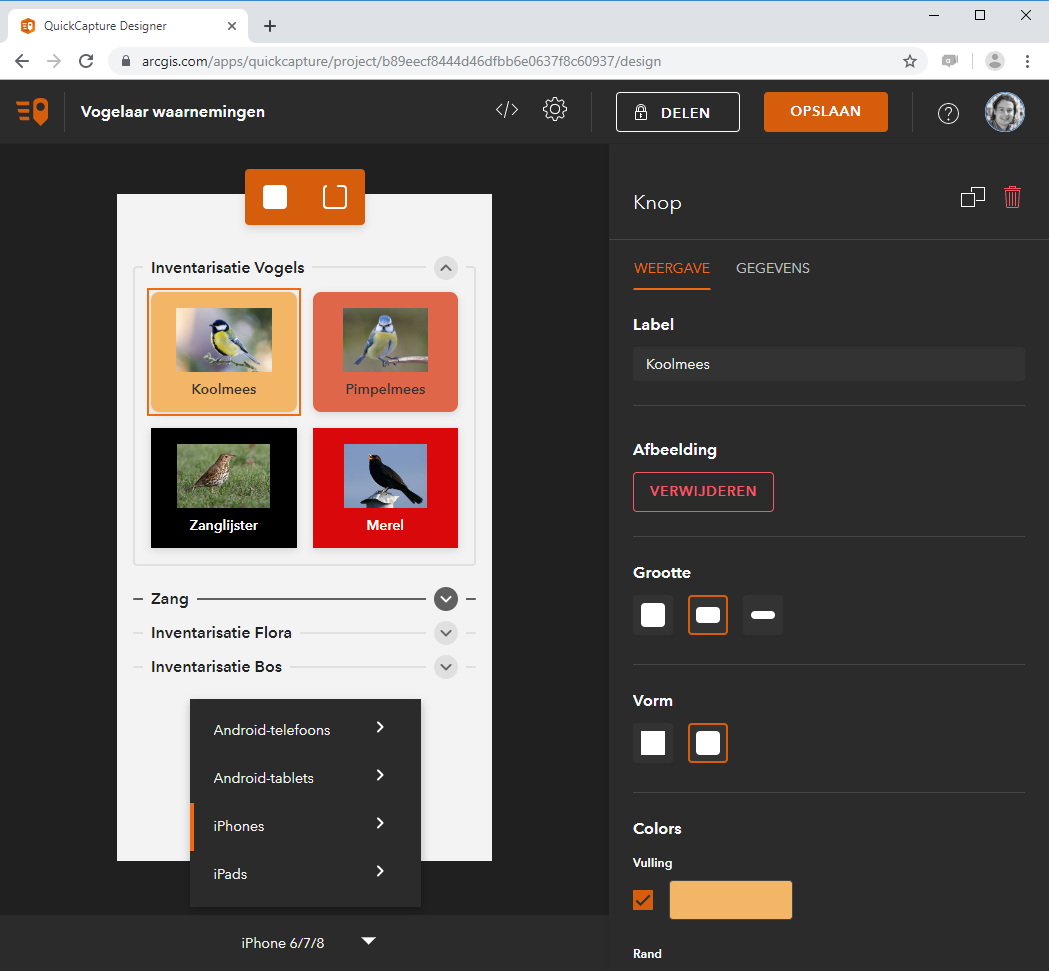Switch to the GEGEVENS tab

click(773, 268)
